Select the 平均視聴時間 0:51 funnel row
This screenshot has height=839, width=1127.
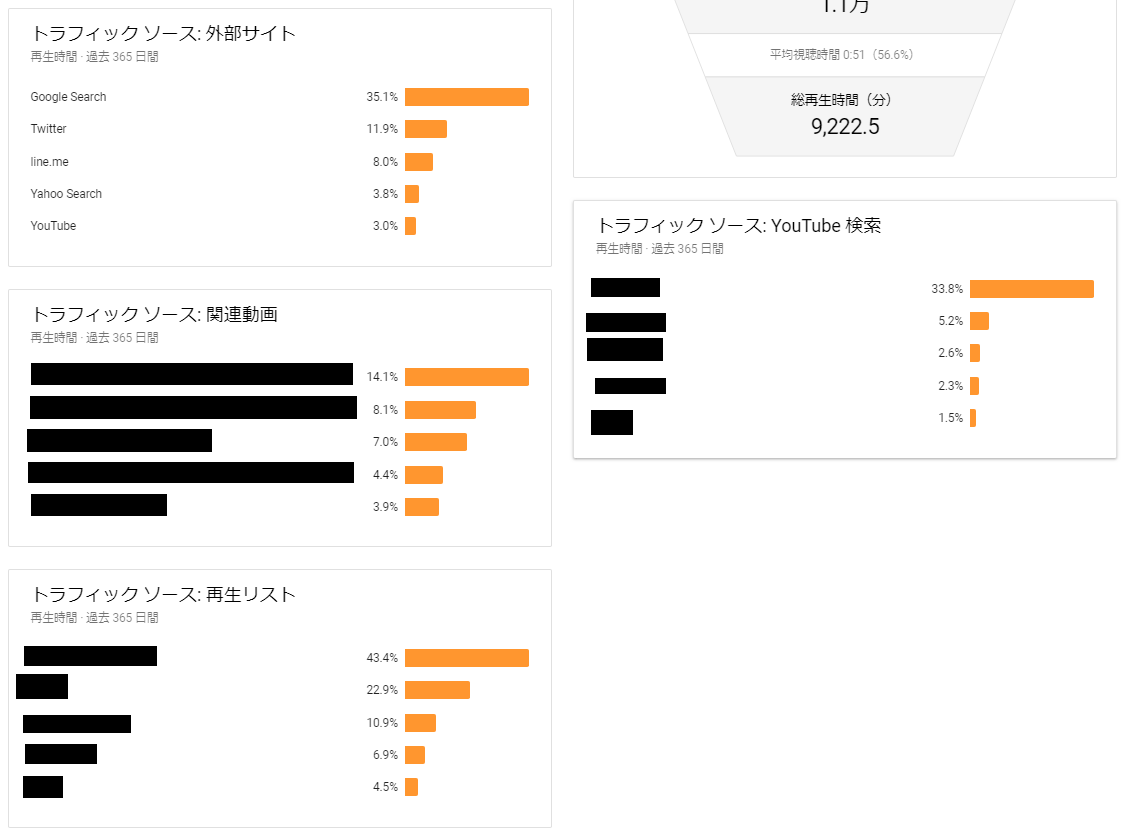point(844,55)
